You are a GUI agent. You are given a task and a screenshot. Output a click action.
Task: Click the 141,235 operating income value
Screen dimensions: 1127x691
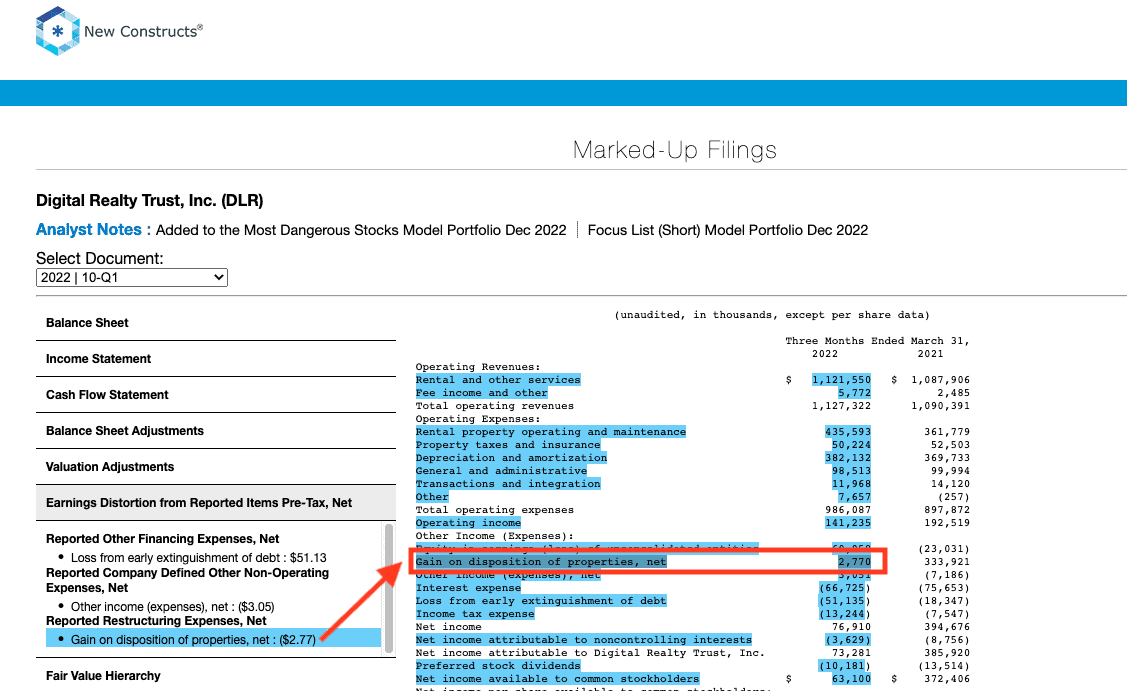847,523
